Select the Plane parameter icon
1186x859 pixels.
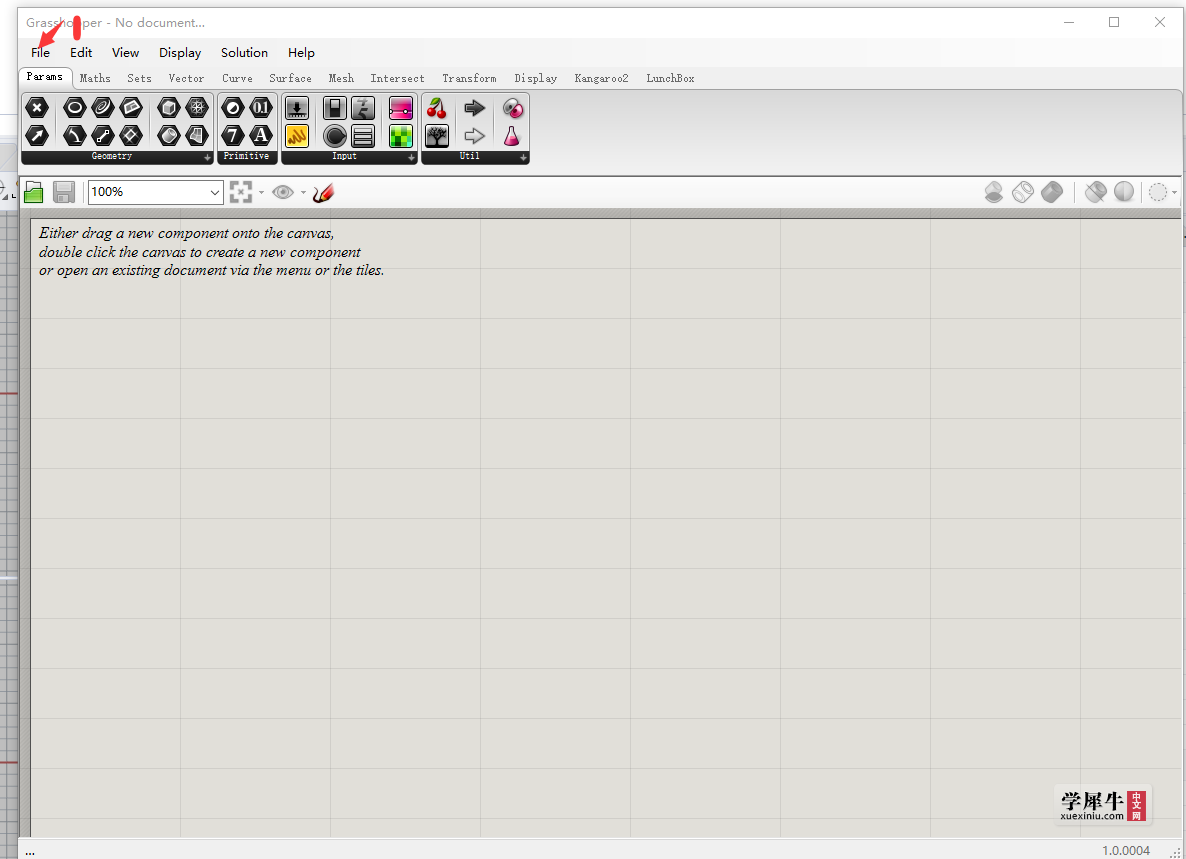coord(131,108)
